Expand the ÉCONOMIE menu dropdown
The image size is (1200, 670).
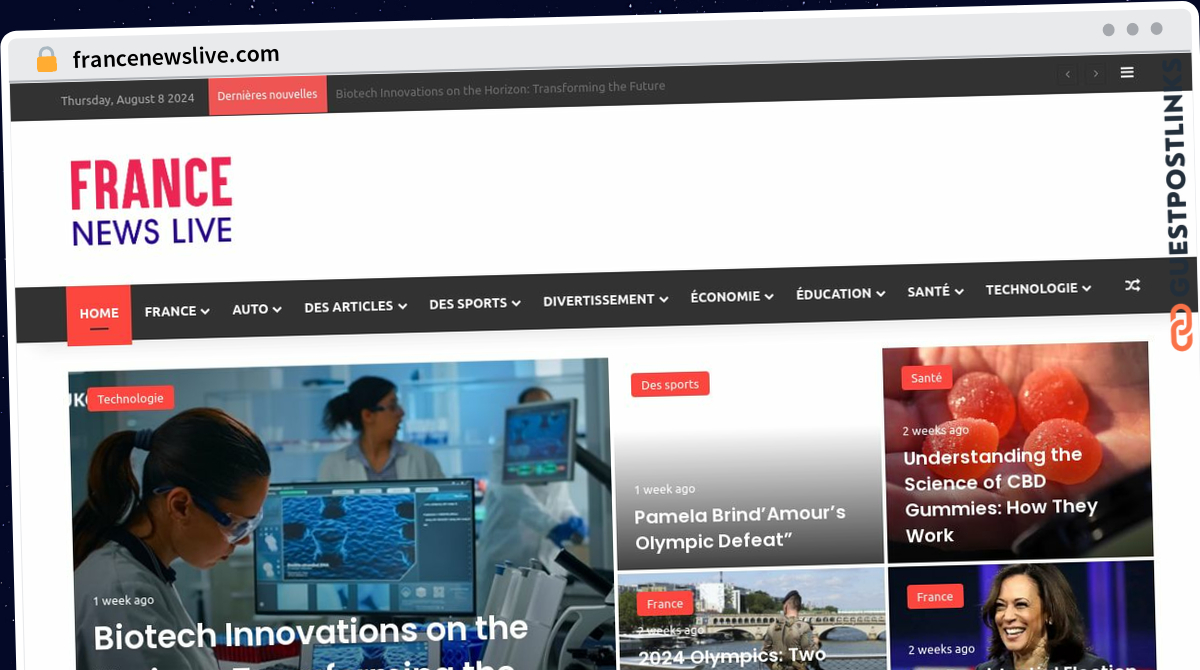coord(732,296)
